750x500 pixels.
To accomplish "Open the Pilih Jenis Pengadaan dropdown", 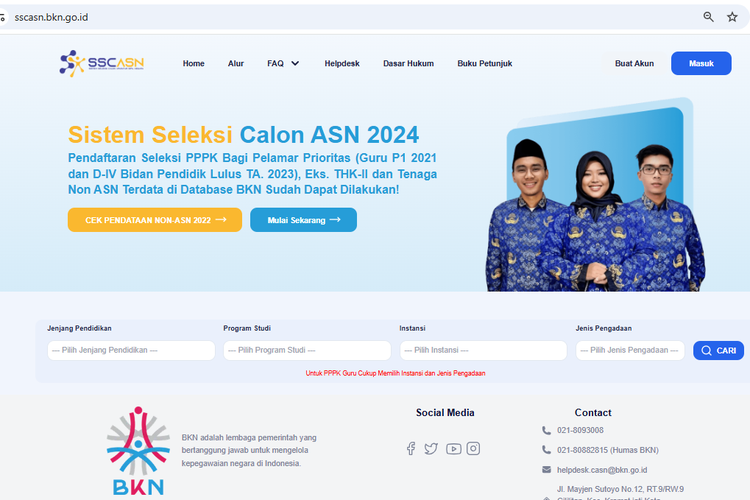I will [x=630, y=350].
